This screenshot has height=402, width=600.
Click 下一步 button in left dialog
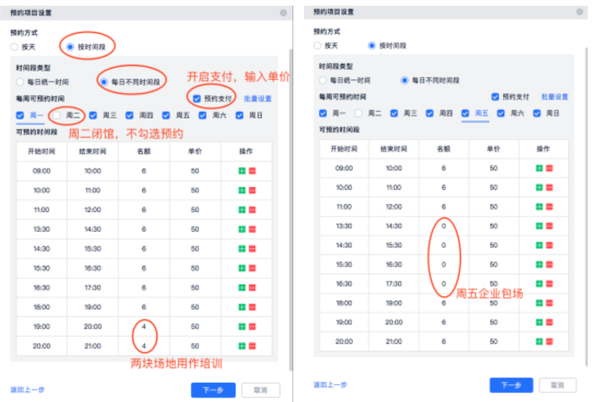coord(211,388)
